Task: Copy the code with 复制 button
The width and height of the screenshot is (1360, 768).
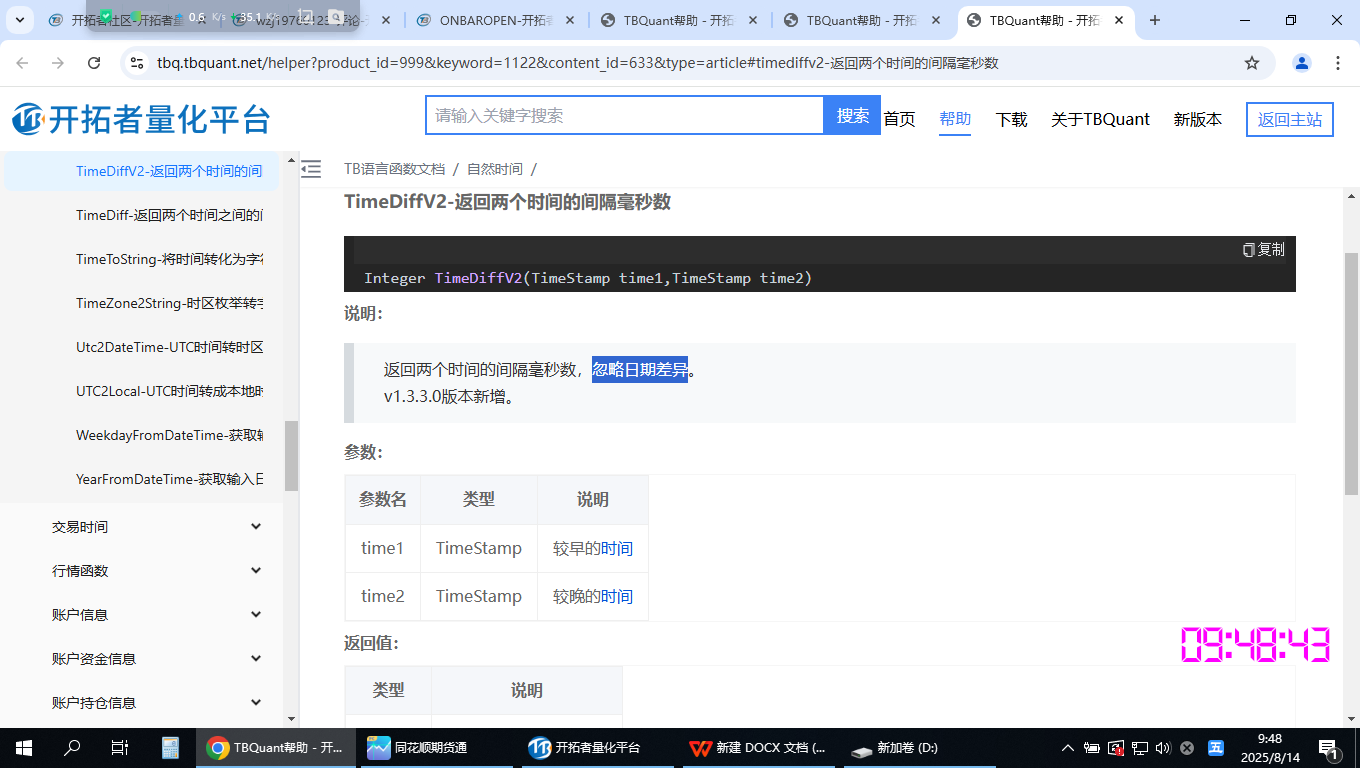Action: tap(1264, 250)
